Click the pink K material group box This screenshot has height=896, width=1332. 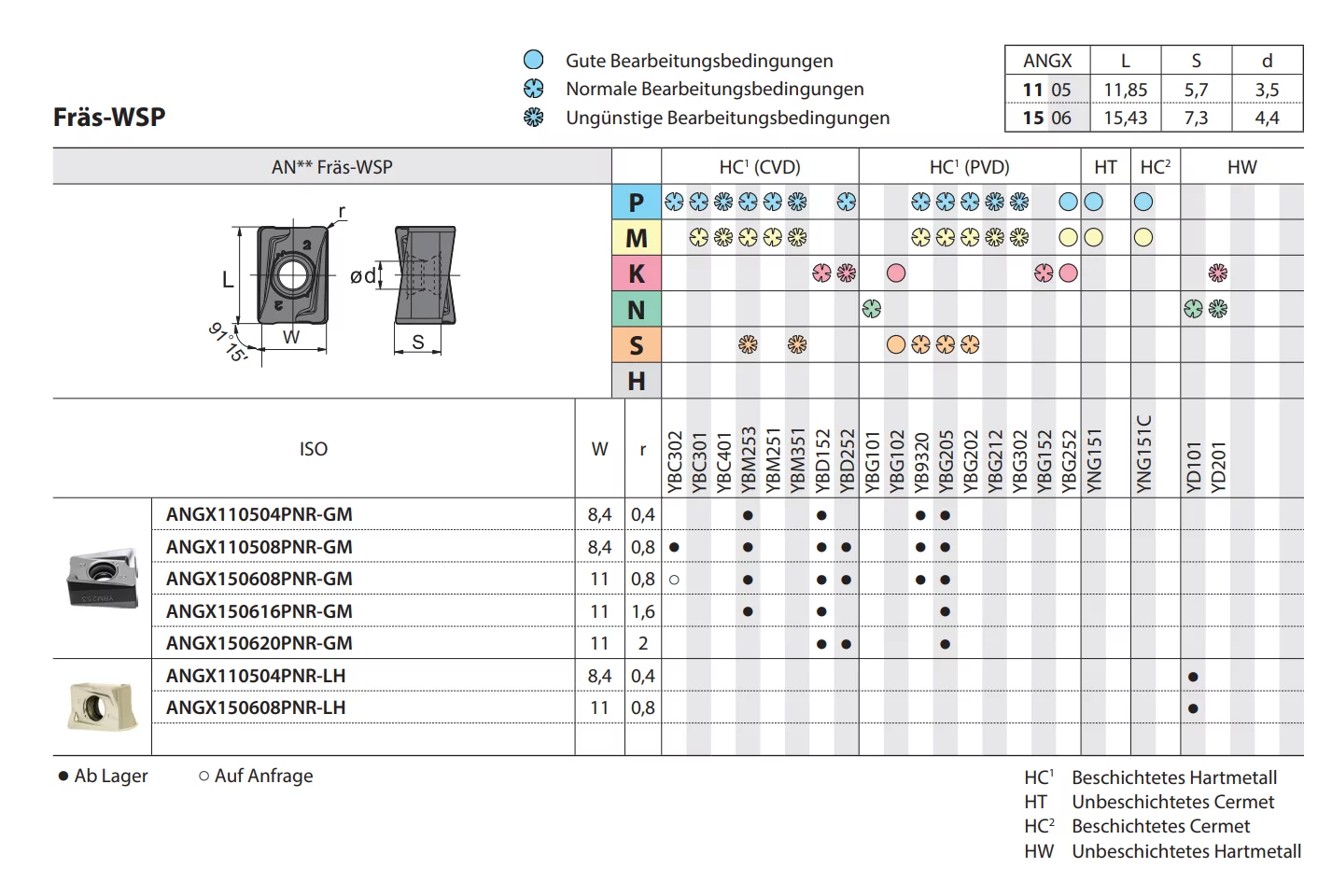pos(636,273)
